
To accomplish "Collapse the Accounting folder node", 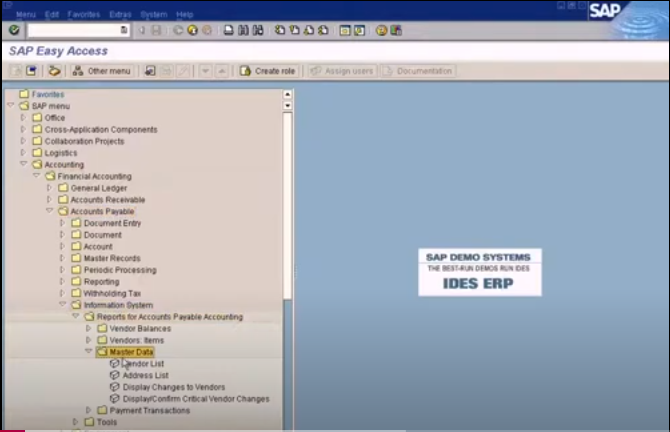I will [x=24, y=164].
